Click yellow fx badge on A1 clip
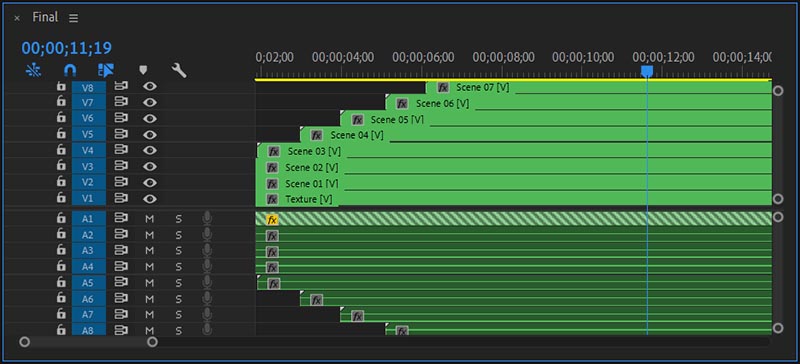The height and width of the screenshot is (364, 800). (272, 220)
